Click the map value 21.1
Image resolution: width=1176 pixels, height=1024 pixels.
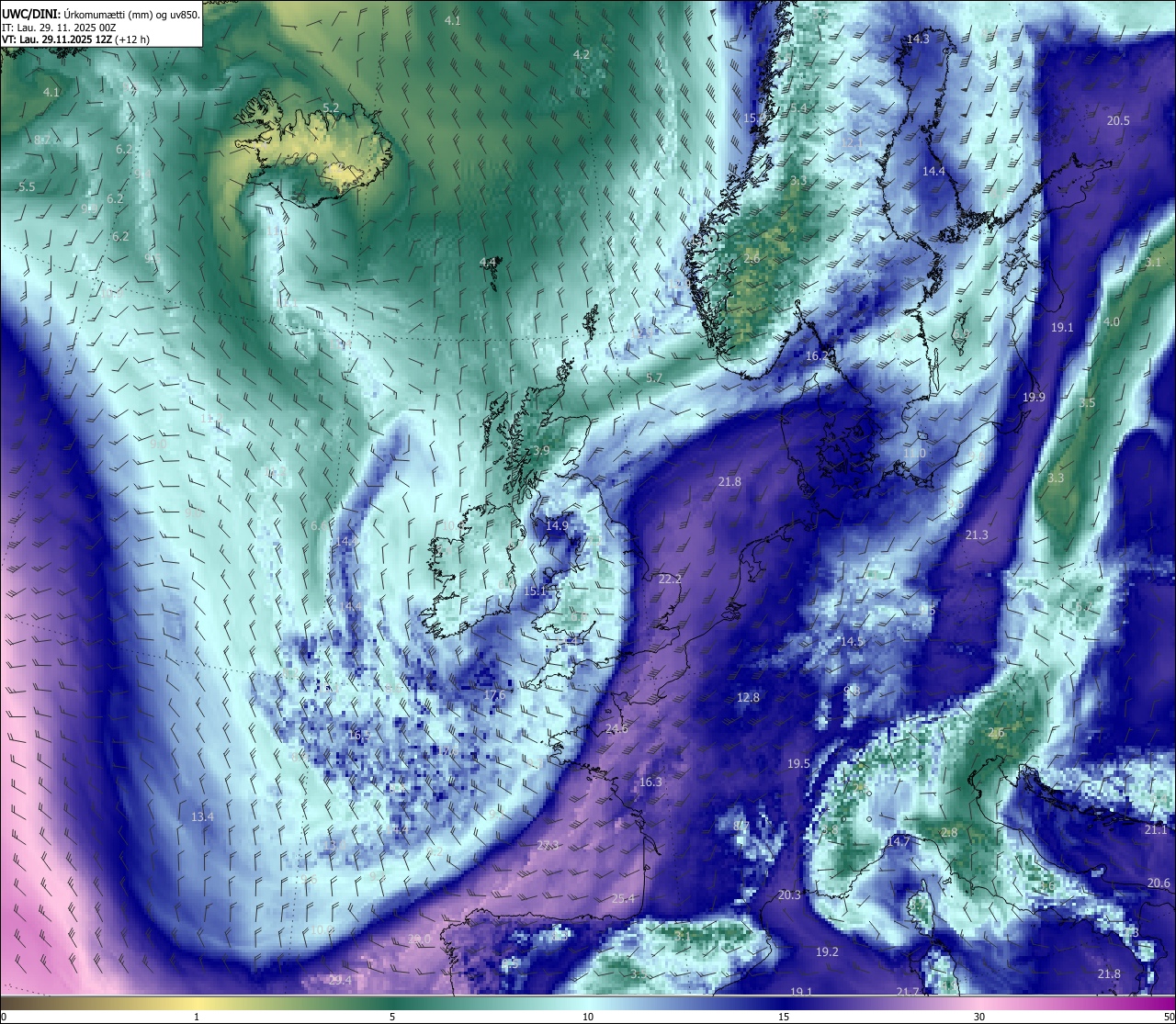pos(1156,829)
